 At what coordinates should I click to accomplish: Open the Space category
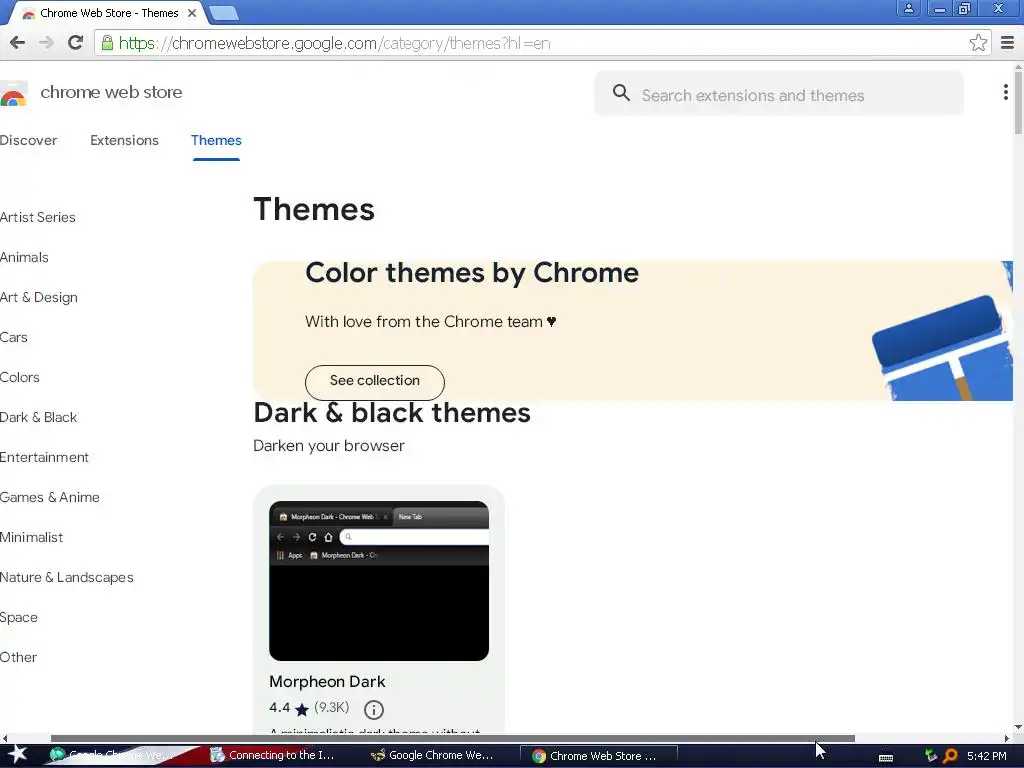[19, 617]
